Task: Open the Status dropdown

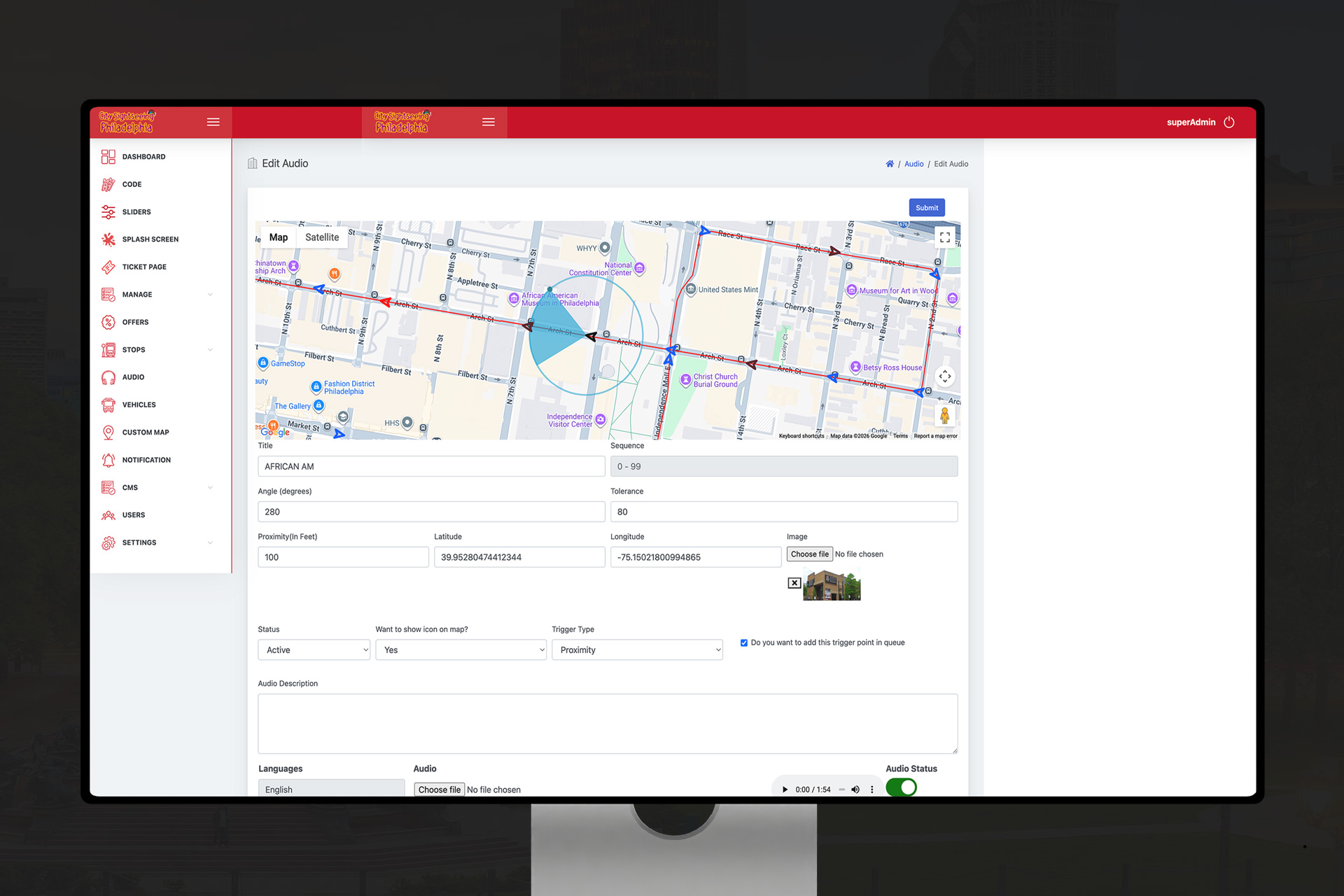Action: (314, 650)
